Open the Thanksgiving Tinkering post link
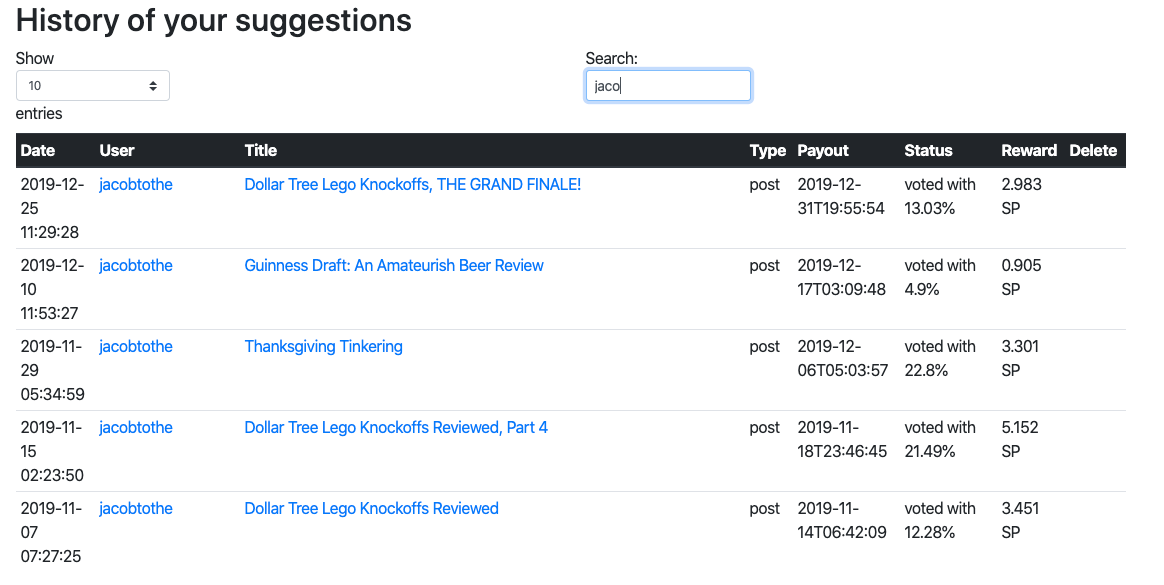Screen dimensions: 1164x585 click(x=323, y=346)
